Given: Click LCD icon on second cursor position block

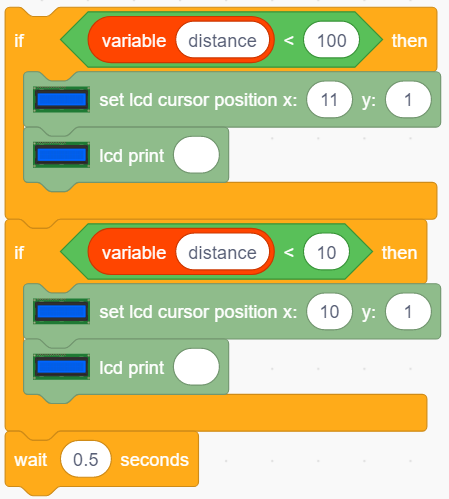Looking at the screenshot, I should click(x=61, y=311).
